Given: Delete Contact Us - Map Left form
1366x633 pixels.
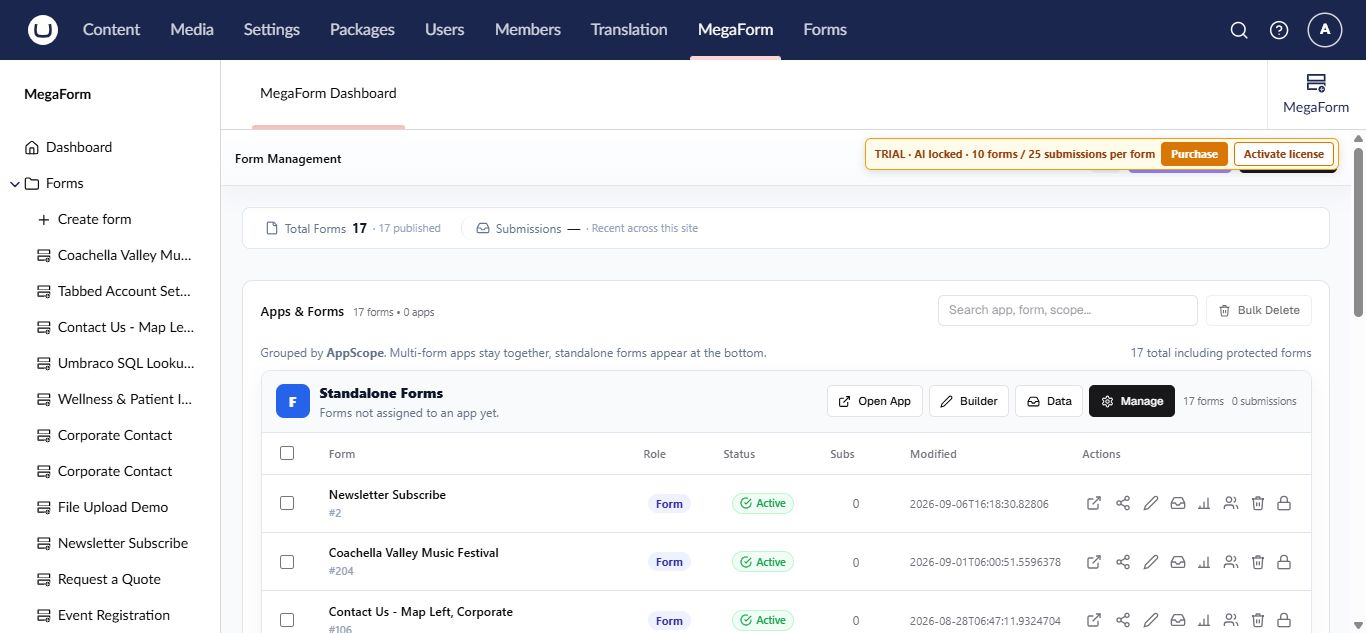Looking at the screenshot, I should 1258,620.
